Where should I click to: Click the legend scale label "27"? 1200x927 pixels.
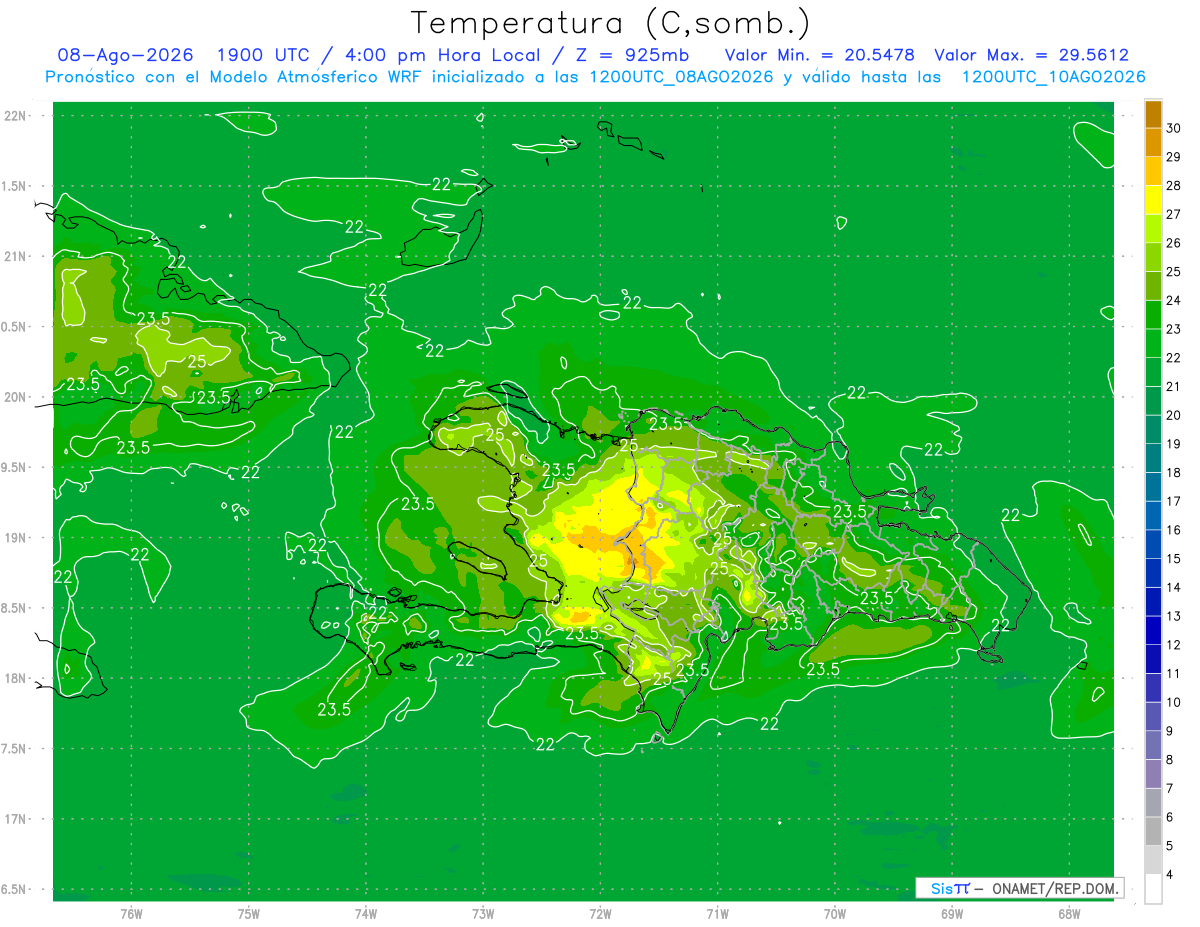click(1173, 214)
